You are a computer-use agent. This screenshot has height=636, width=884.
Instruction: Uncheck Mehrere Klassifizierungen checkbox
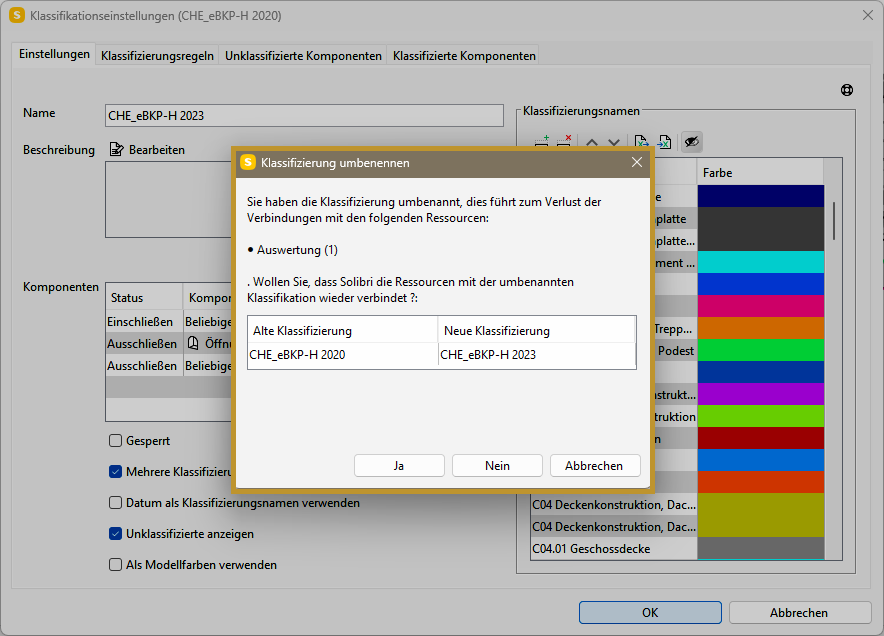pyautogui.click(x=116, y=471)
